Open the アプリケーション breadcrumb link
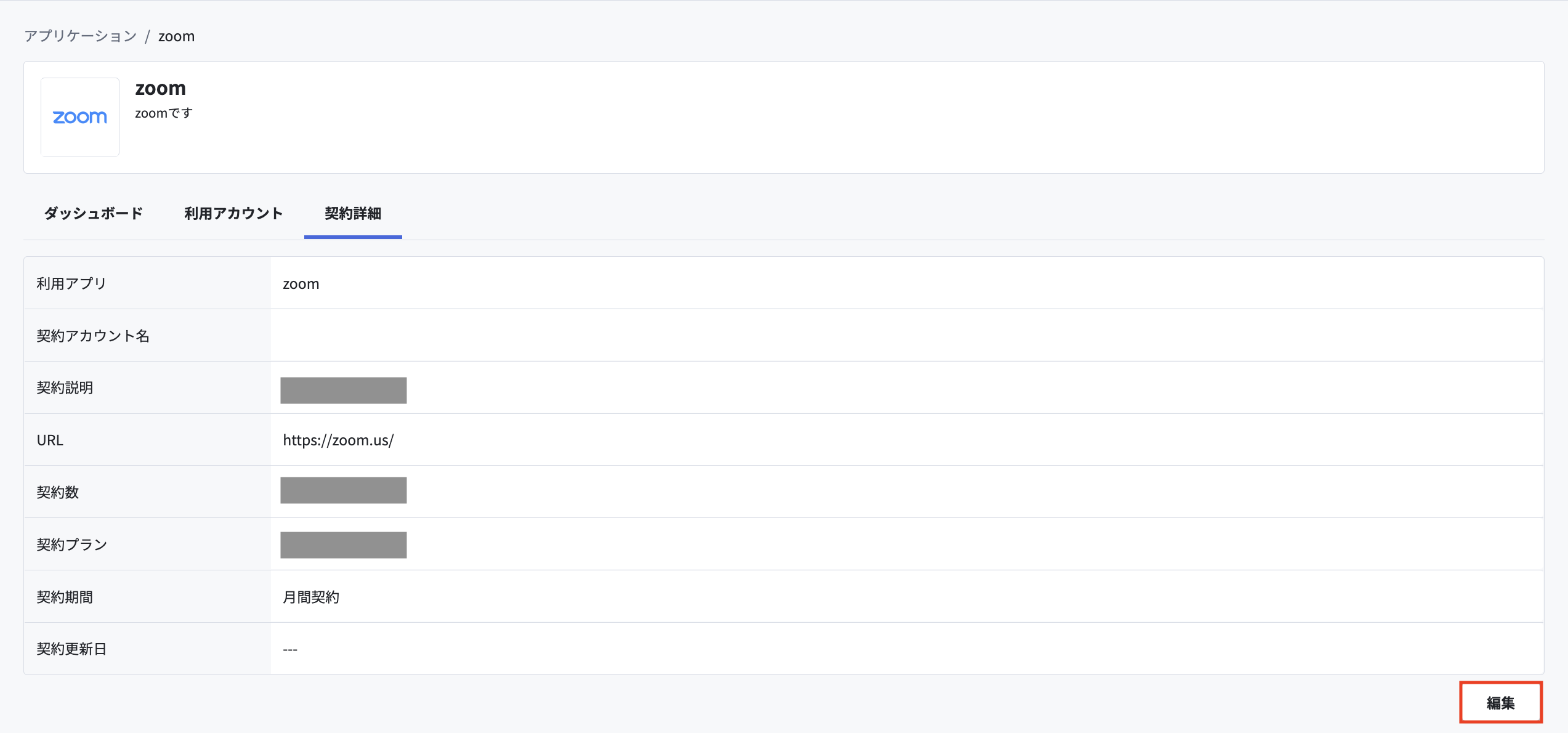Viewport: 1568px width, 733px height. click(81, 36)
